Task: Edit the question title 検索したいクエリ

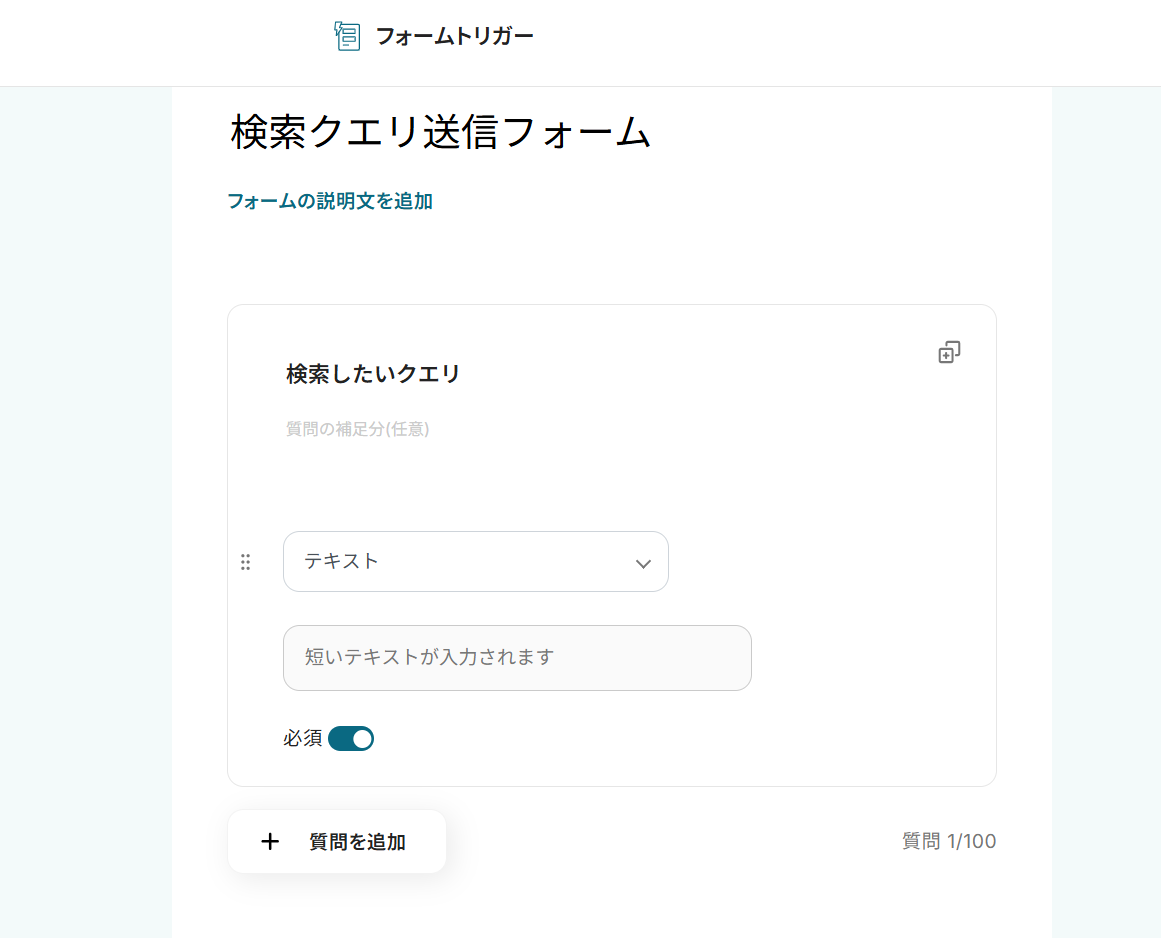Action: tap(373, 374)
